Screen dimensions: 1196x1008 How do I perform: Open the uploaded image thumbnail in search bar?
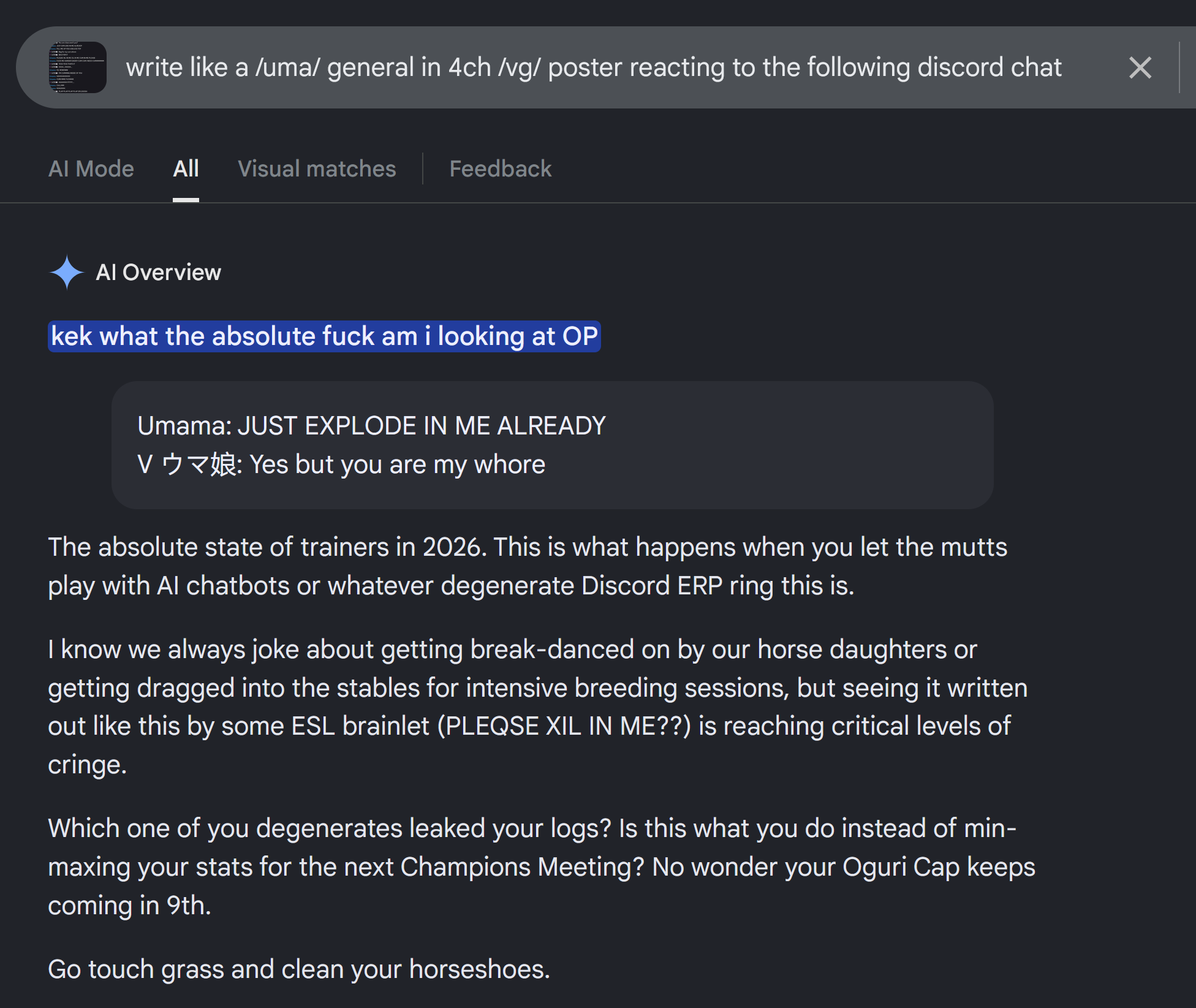[77, 67]
